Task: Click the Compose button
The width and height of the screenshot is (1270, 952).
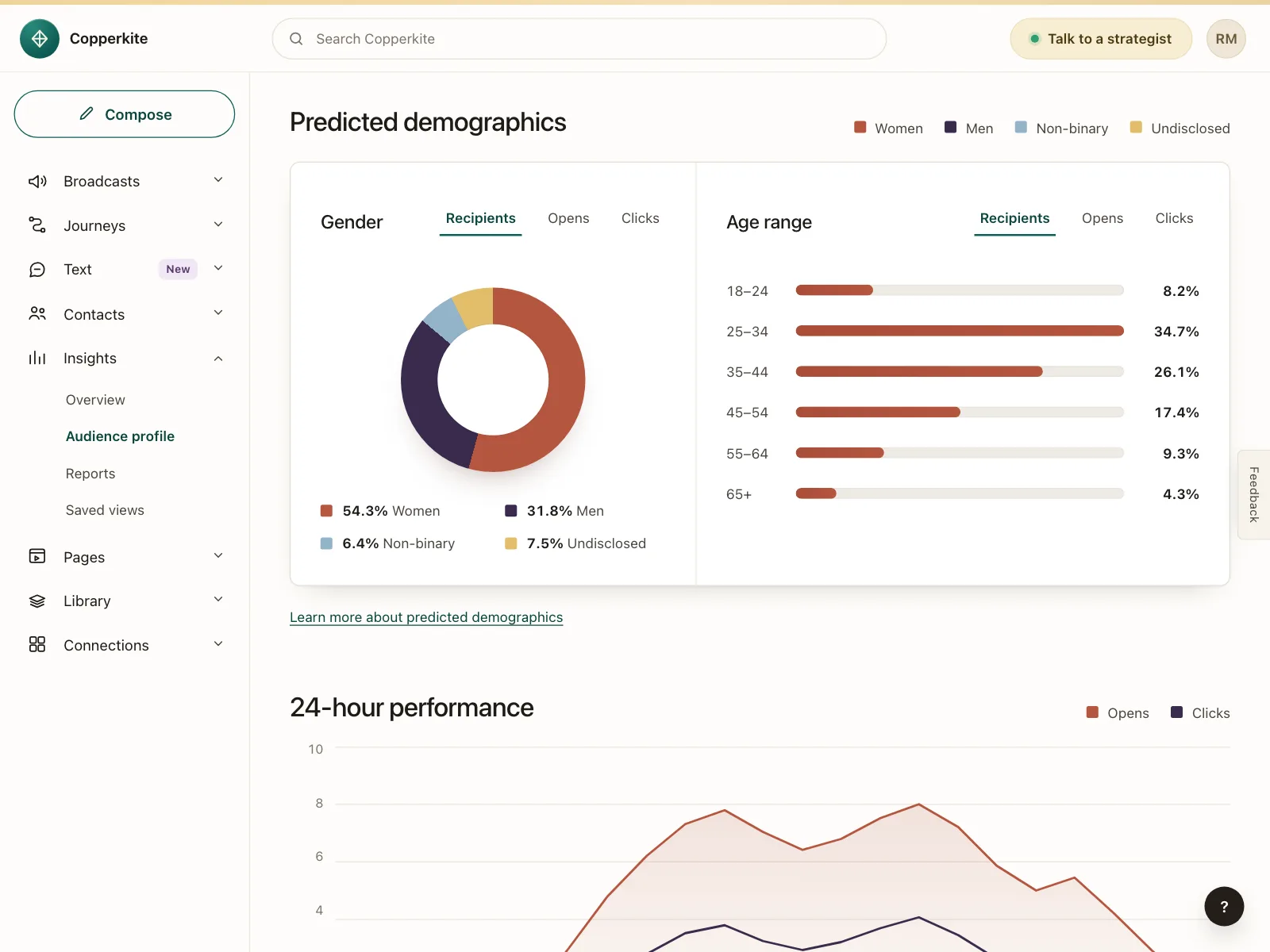Action: (125, 114)
